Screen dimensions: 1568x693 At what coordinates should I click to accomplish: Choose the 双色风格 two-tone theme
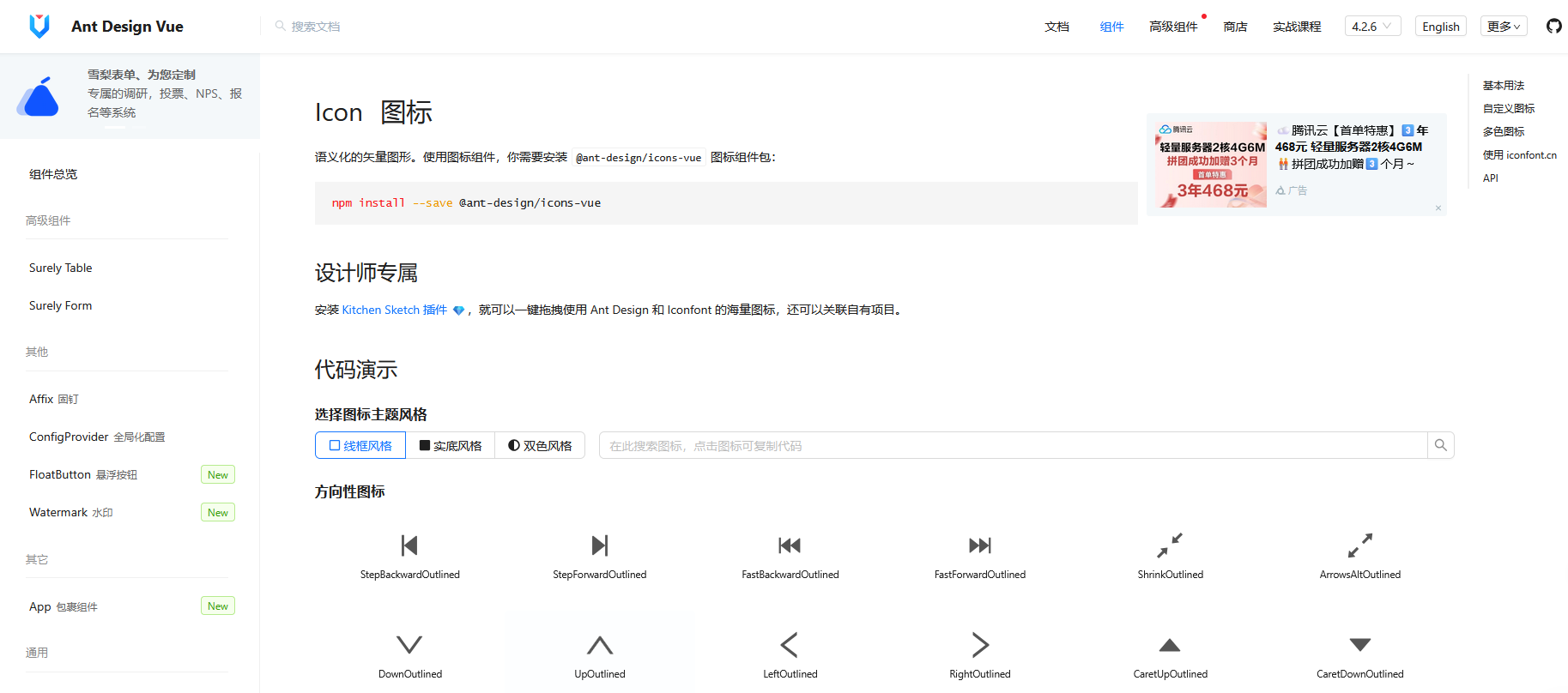pos(540,446)
